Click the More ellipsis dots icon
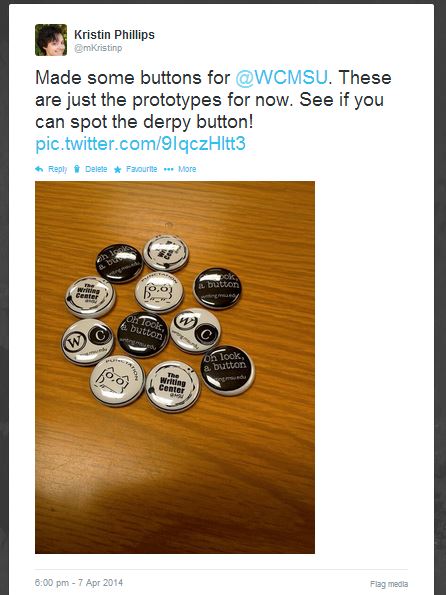Viewport: 446px width, 595px height. [169, 169]
